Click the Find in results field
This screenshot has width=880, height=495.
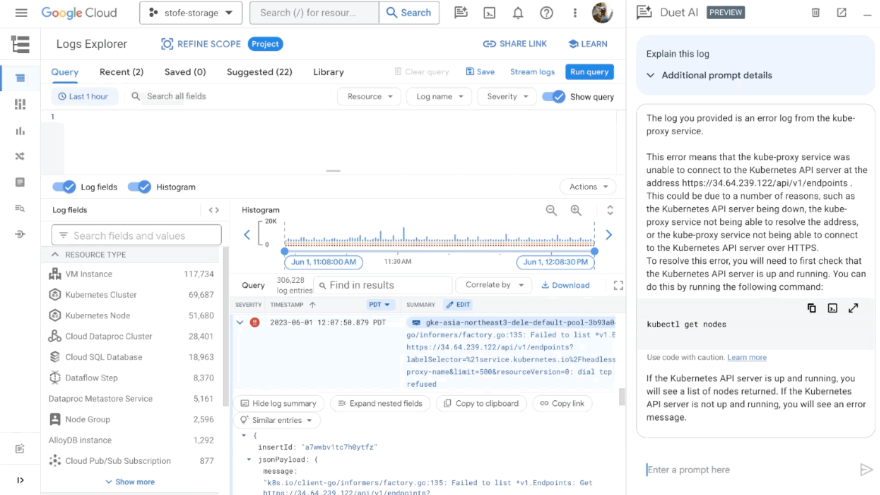tap(383, 285)
